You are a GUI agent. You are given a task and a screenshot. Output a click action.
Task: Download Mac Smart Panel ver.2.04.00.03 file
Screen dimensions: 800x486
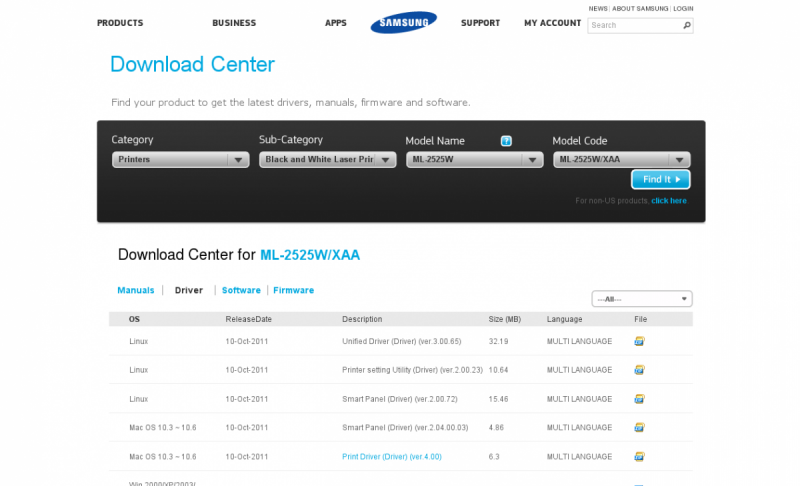pyautogui.click(x=639, y=427)
